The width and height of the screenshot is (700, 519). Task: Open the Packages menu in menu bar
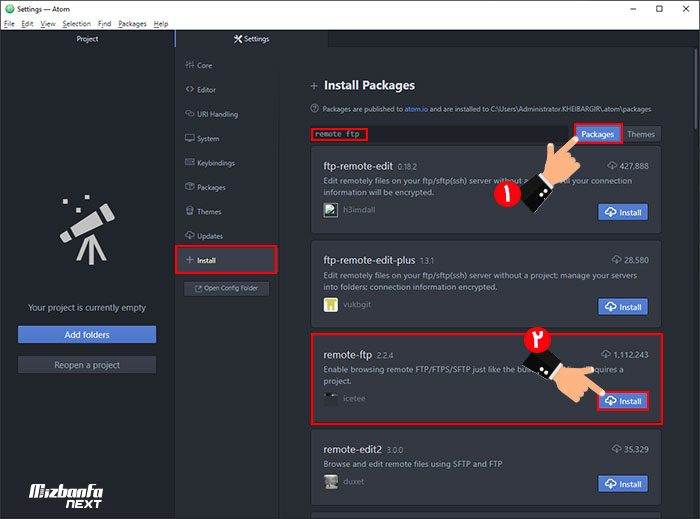[132, 24]
